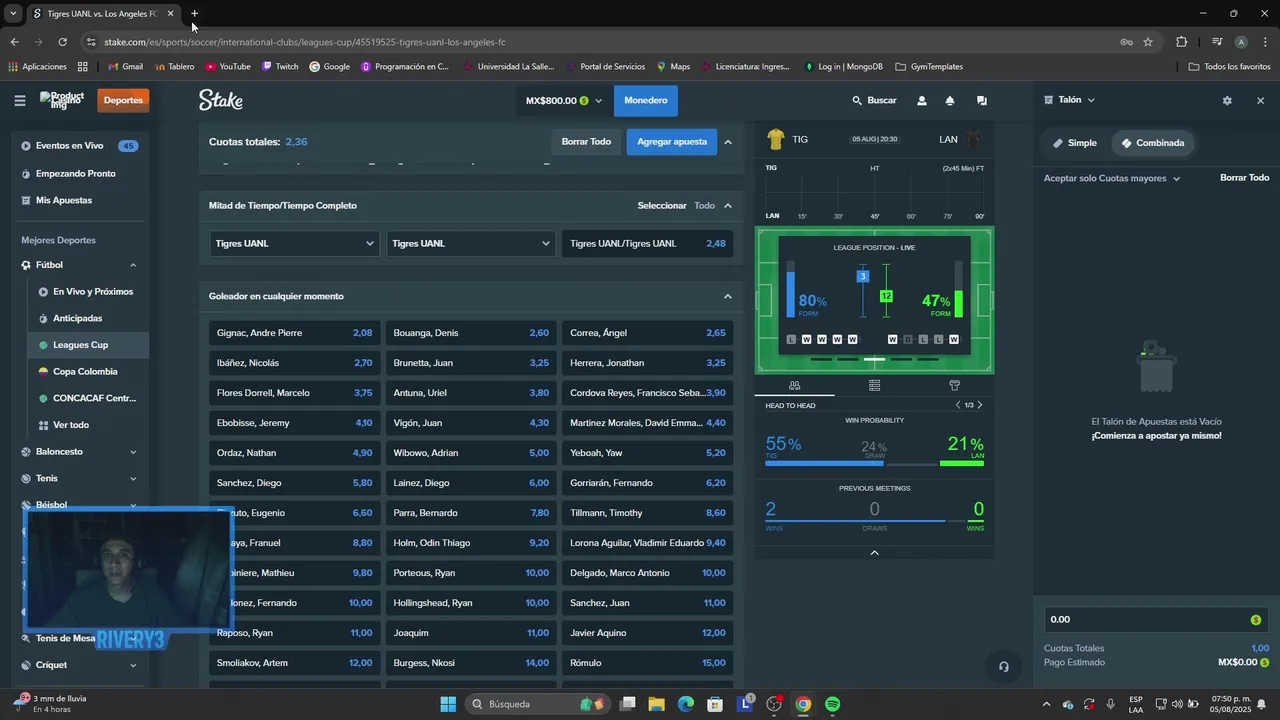
Task: Select Yeboah, Yaw 5,20 odds
Action: [x=647, y=453]
